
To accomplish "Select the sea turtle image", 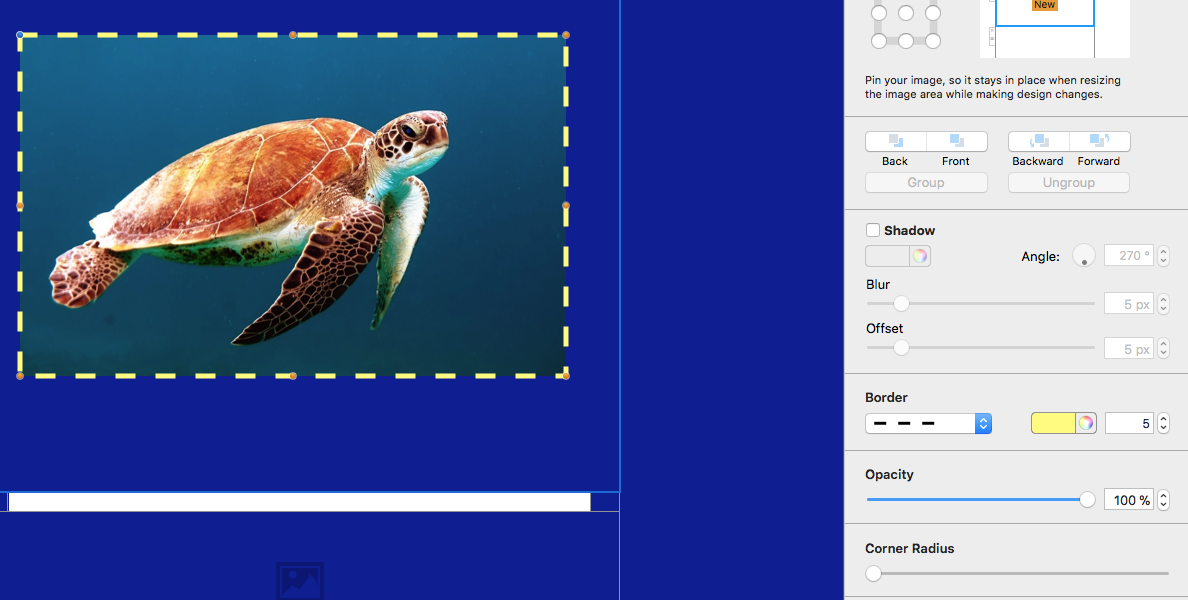I will coord(292,205).
